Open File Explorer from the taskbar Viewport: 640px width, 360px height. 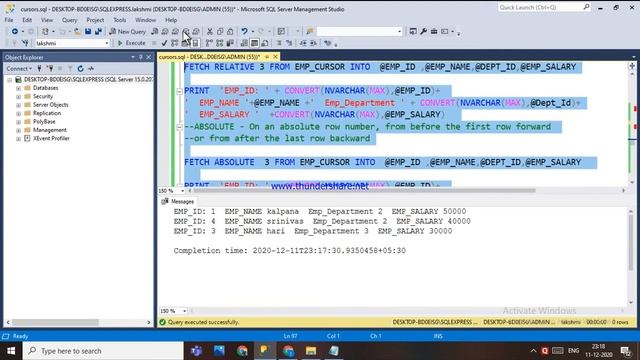(x=311, y=351)
